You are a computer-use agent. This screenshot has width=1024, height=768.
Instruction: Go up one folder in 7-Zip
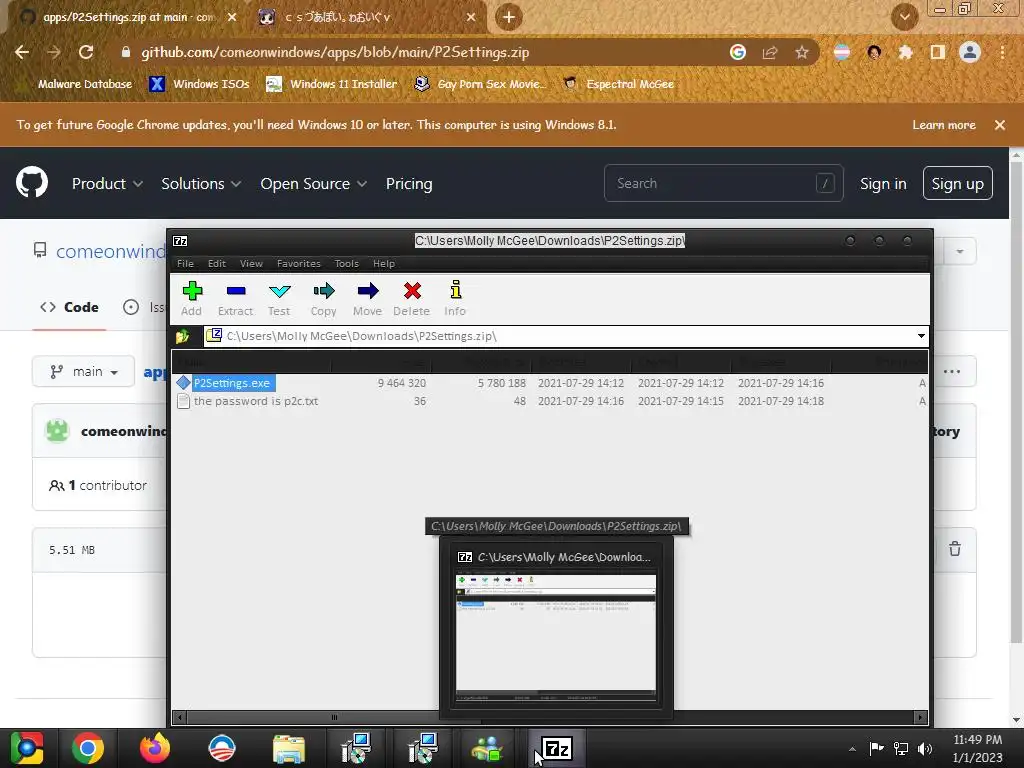click(182, 336)
